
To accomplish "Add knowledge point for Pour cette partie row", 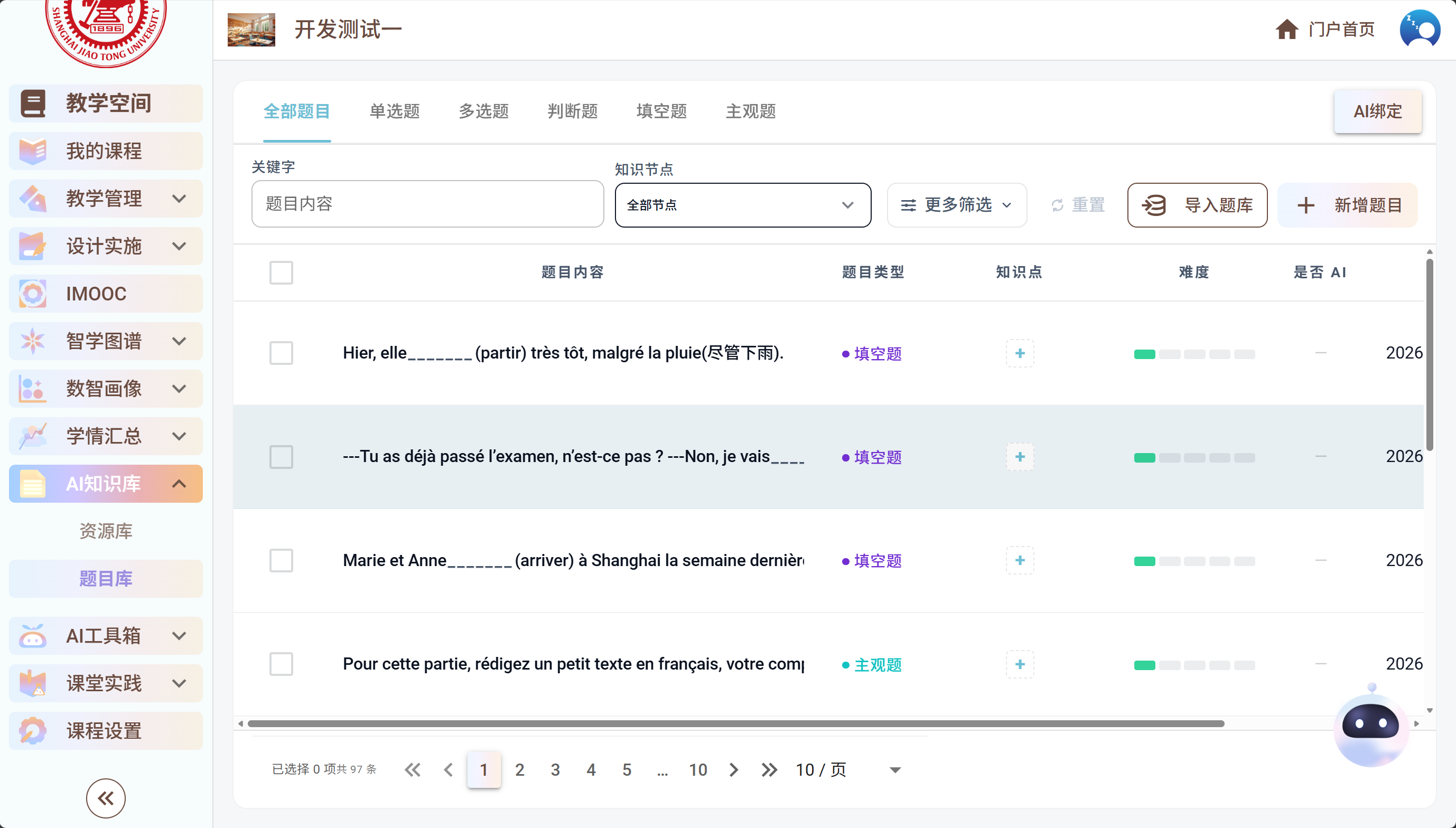I will (x=1020, y=664).
